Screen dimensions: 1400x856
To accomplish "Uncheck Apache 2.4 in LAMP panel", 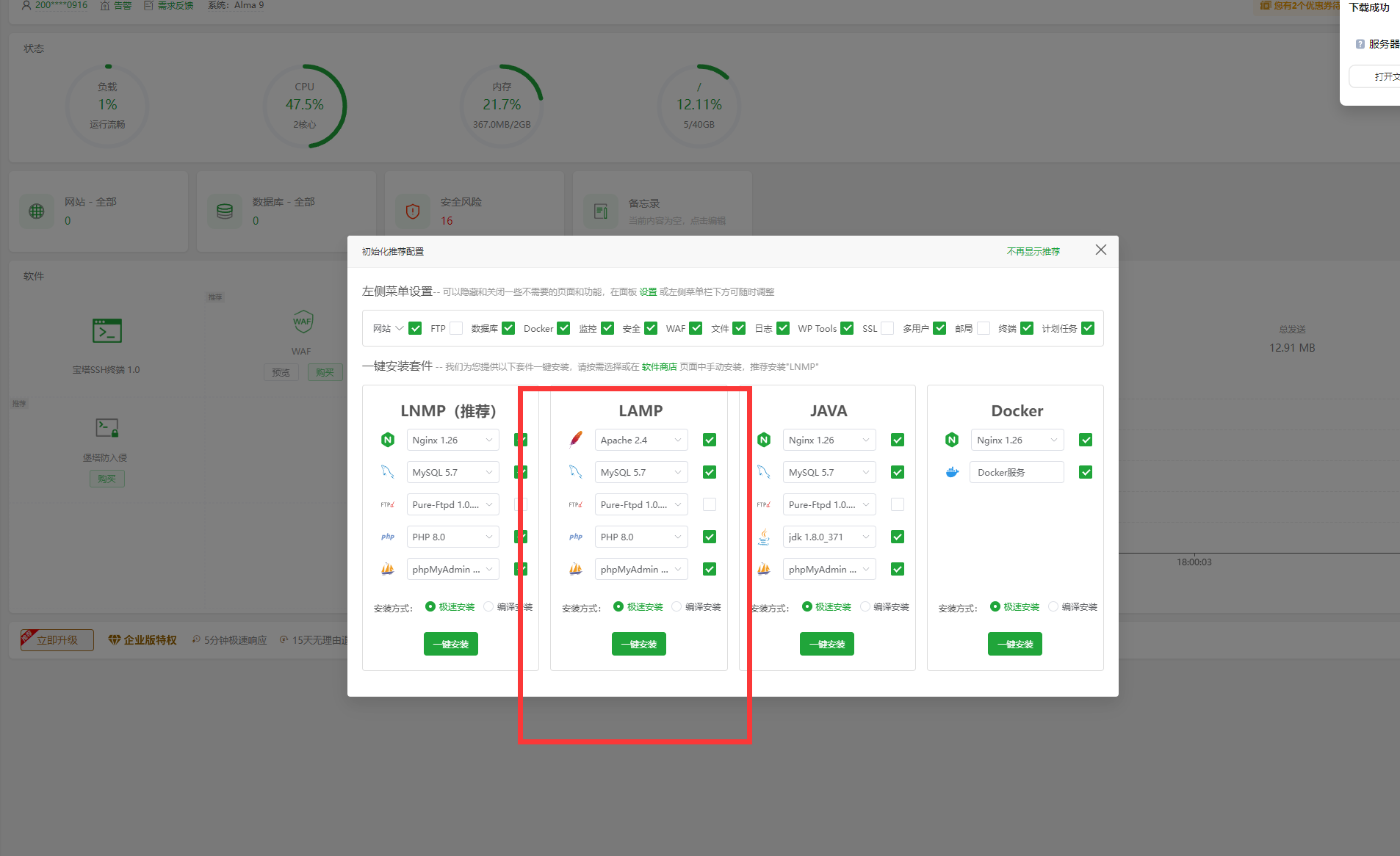I will 710,440.
